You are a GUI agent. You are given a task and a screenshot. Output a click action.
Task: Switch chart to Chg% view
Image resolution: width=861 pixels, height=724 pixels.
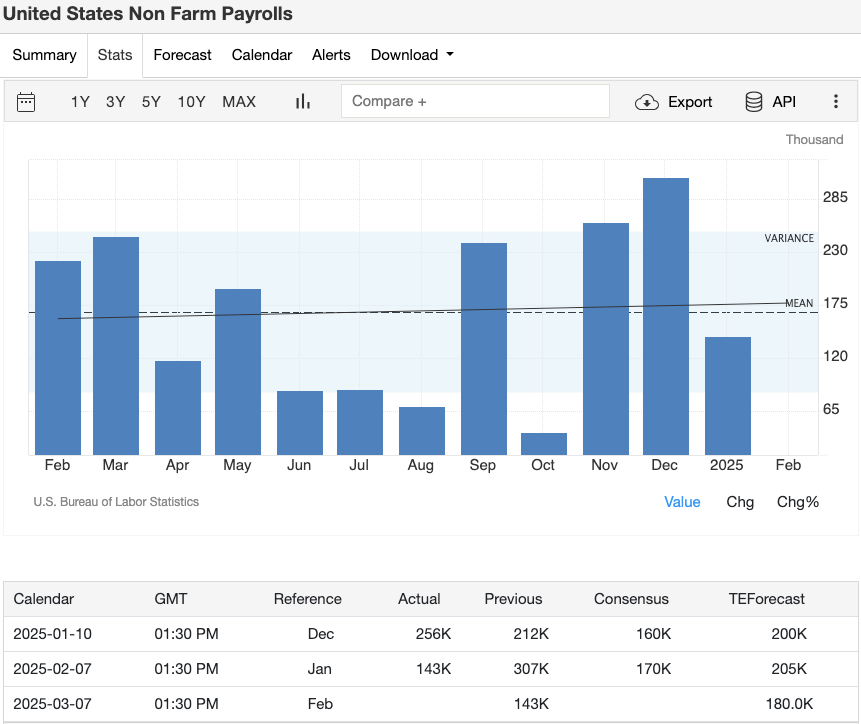click(x=797, y=502)
